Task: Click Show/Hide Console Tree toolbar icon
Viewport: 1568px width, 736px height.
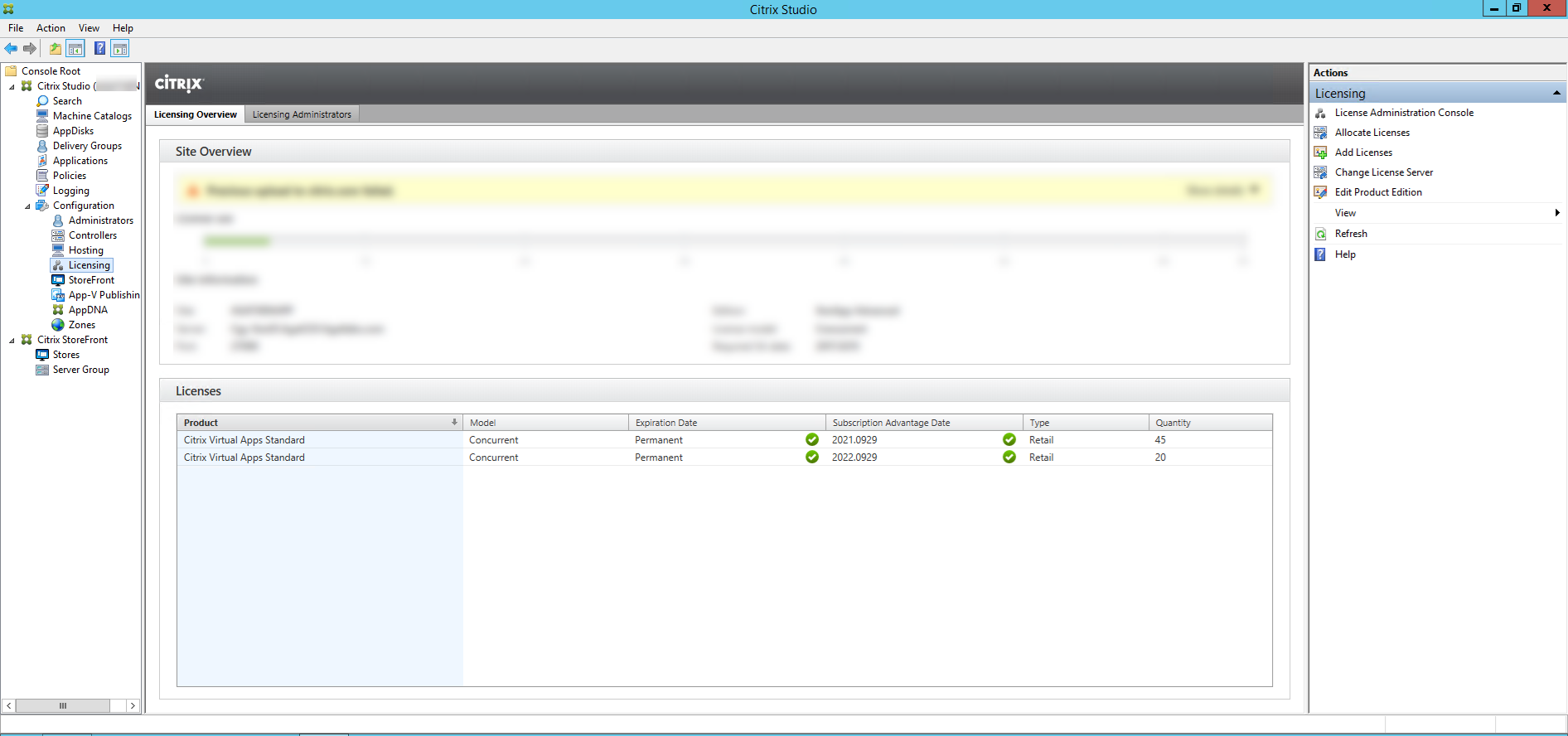Action: pyautogui.click(x=75, y=49)
